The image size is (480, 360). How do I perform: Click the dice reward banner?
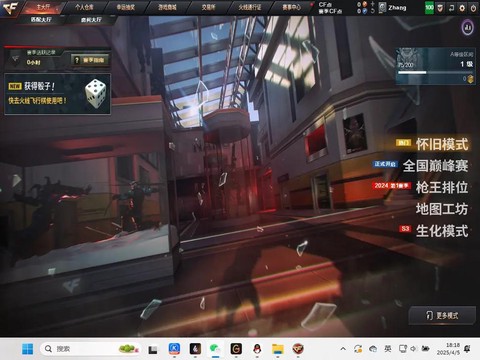pyautogui.click(x=57, y=94)
